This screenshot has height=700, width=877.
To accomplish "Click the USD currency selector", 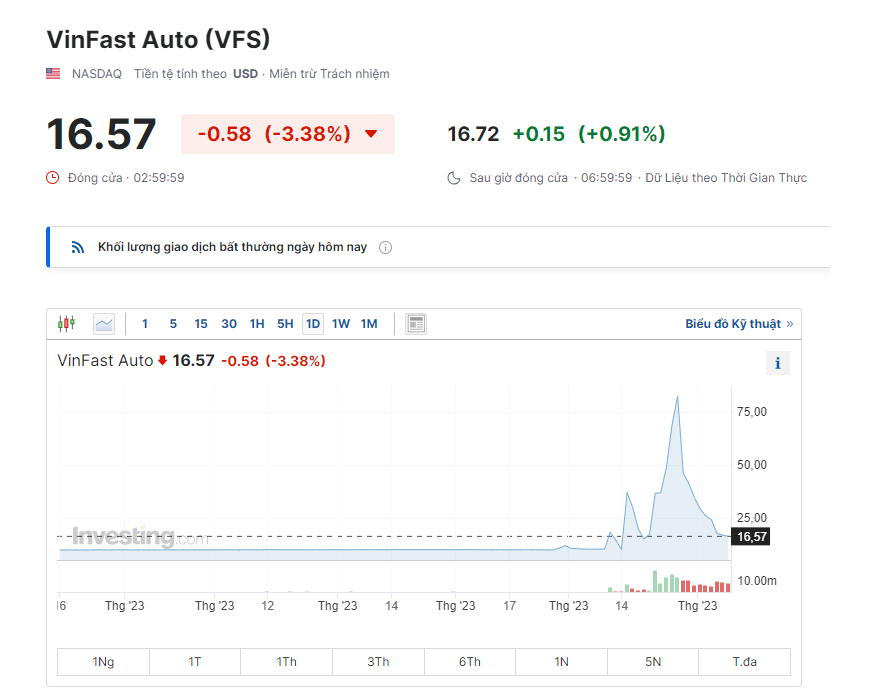I will coord(245,74).
